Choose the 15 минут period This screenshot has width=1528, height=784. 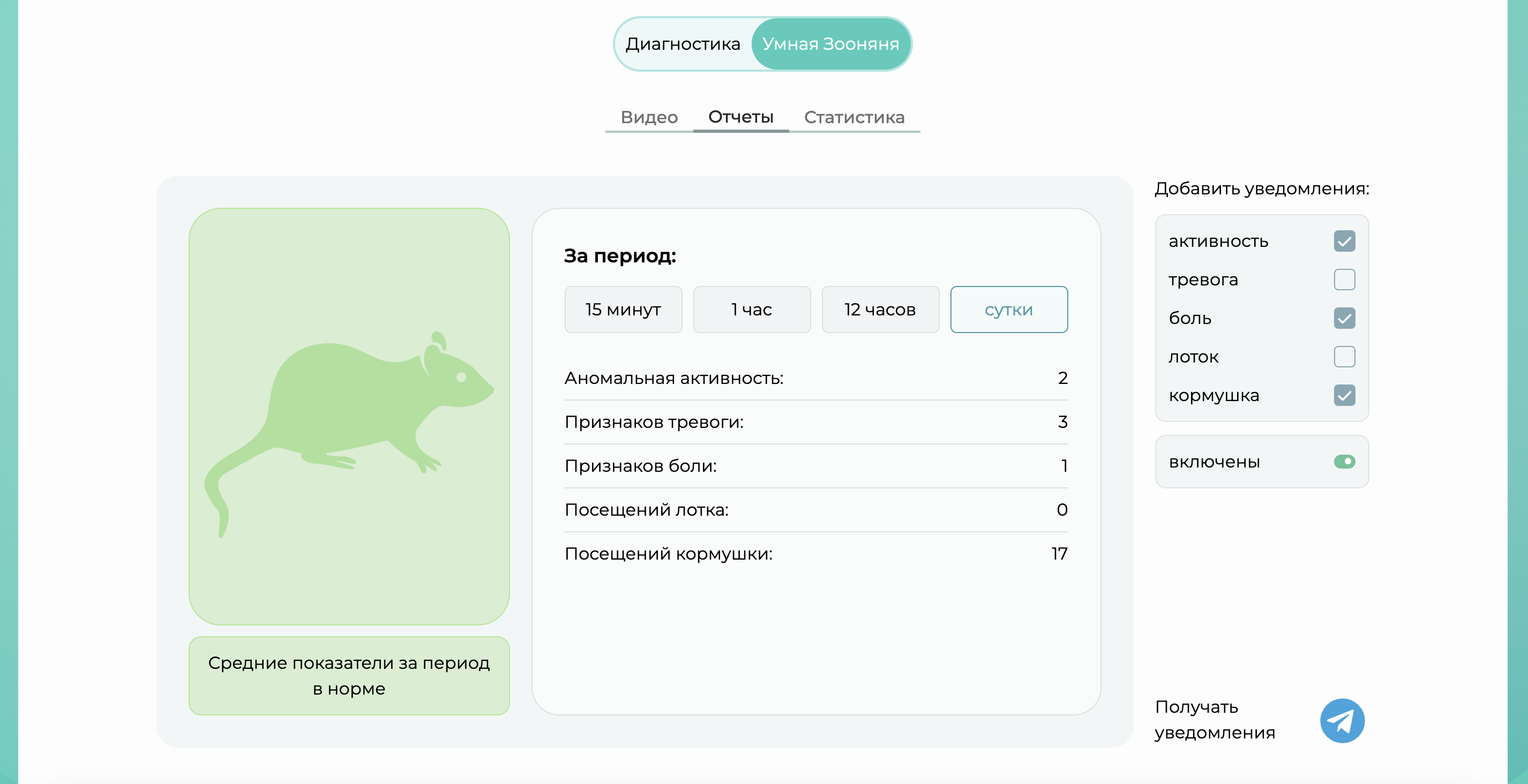623,310
